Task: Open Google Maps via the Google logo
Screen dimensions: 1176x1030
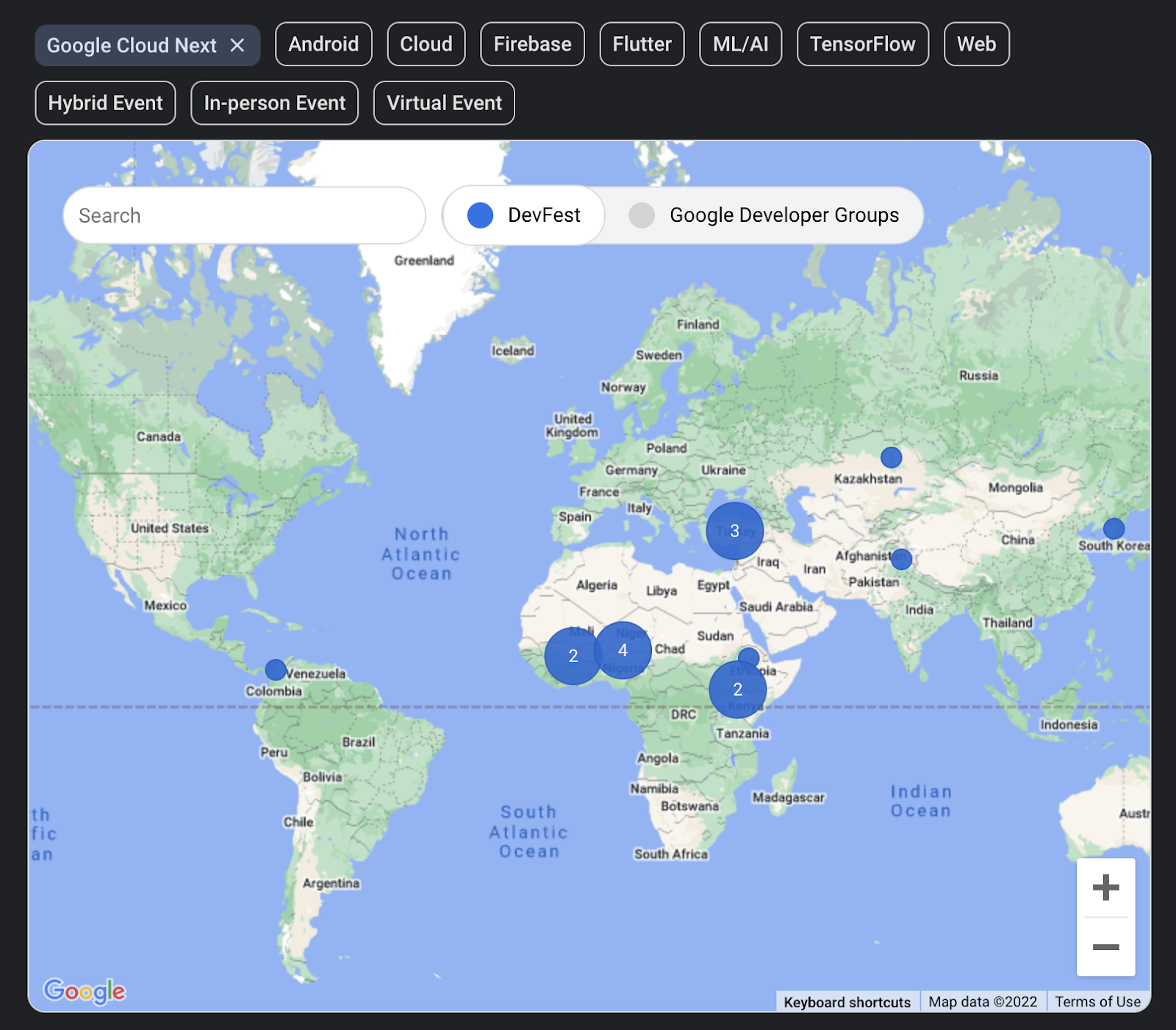Action: [x=85, y=991]
